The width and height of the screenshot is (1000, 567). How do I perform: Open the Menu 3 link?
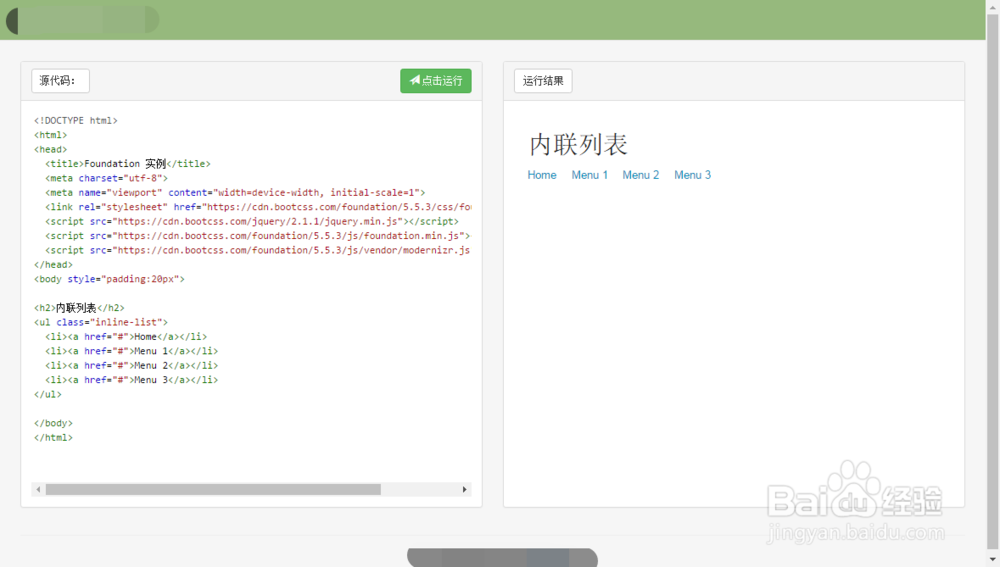[x=692, y=175]
